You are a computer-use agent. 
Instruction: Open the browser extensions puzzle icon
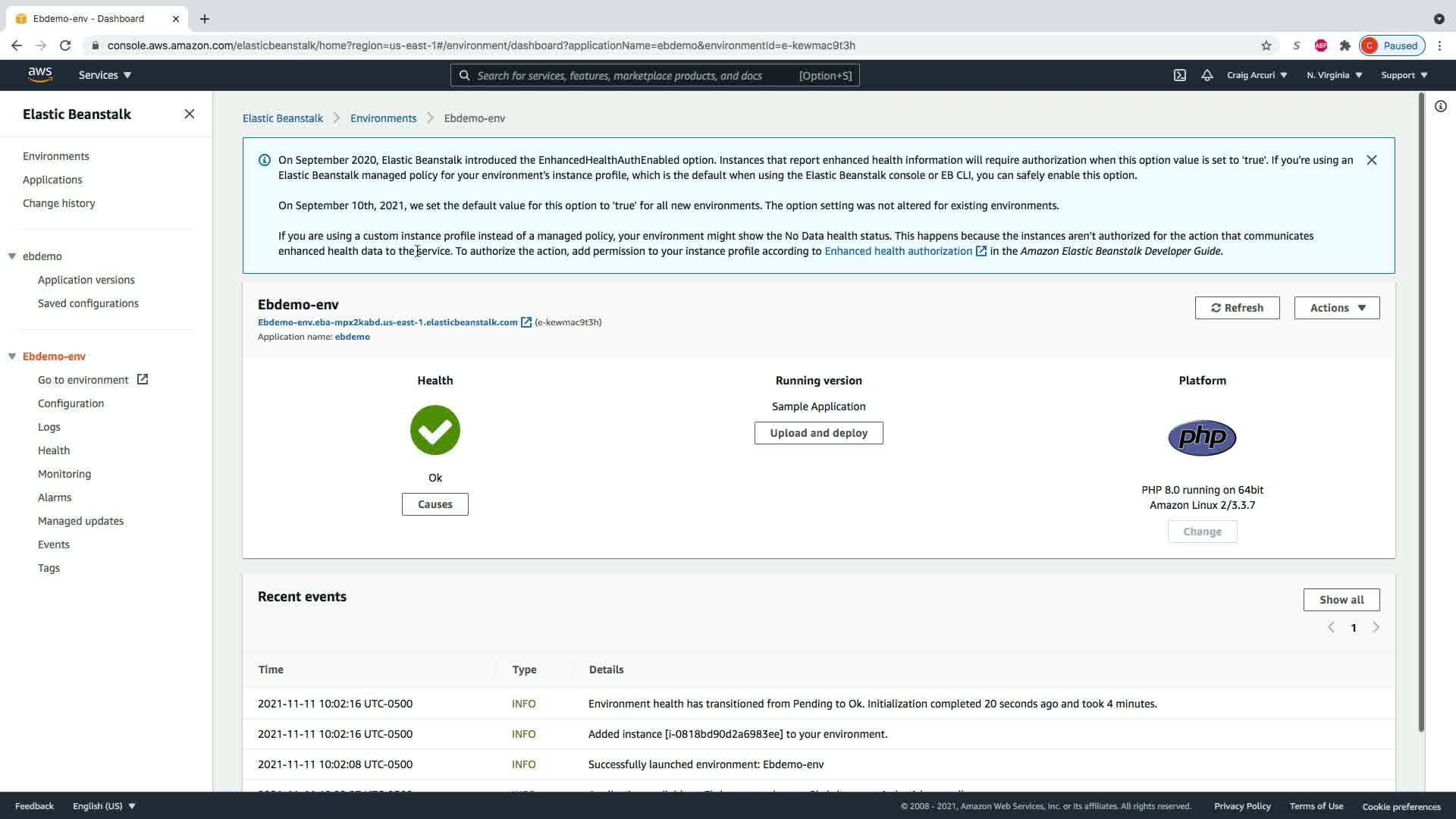[1345, 45]
